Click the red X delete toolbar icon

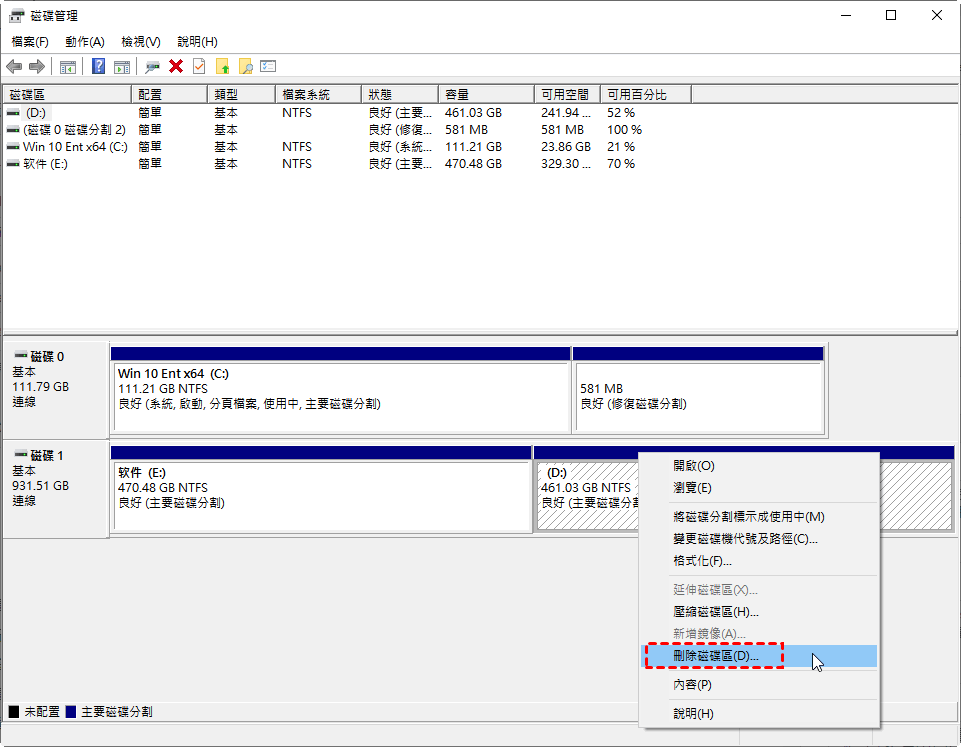click(x=176, y=66)
